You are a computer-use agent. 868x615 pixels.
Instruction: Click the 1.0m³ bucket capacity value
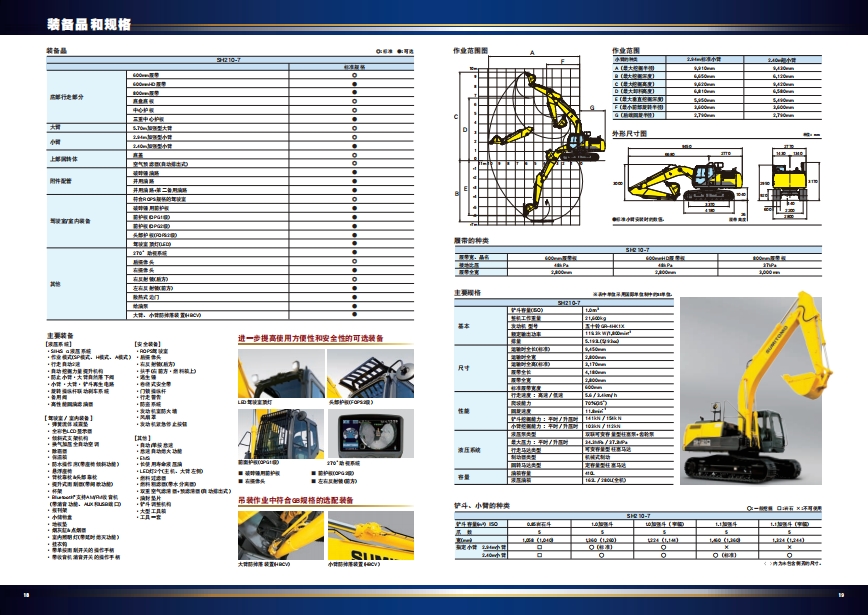click(x=592, y=310)
